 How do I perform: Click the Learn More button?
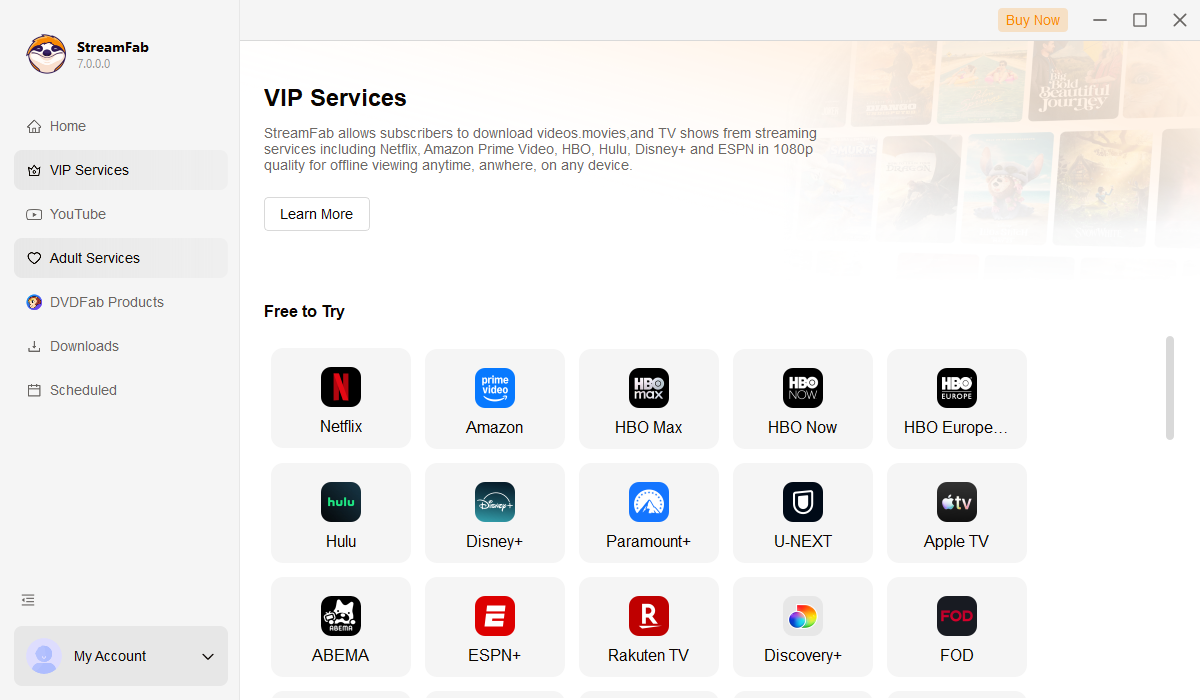[317, 214]
